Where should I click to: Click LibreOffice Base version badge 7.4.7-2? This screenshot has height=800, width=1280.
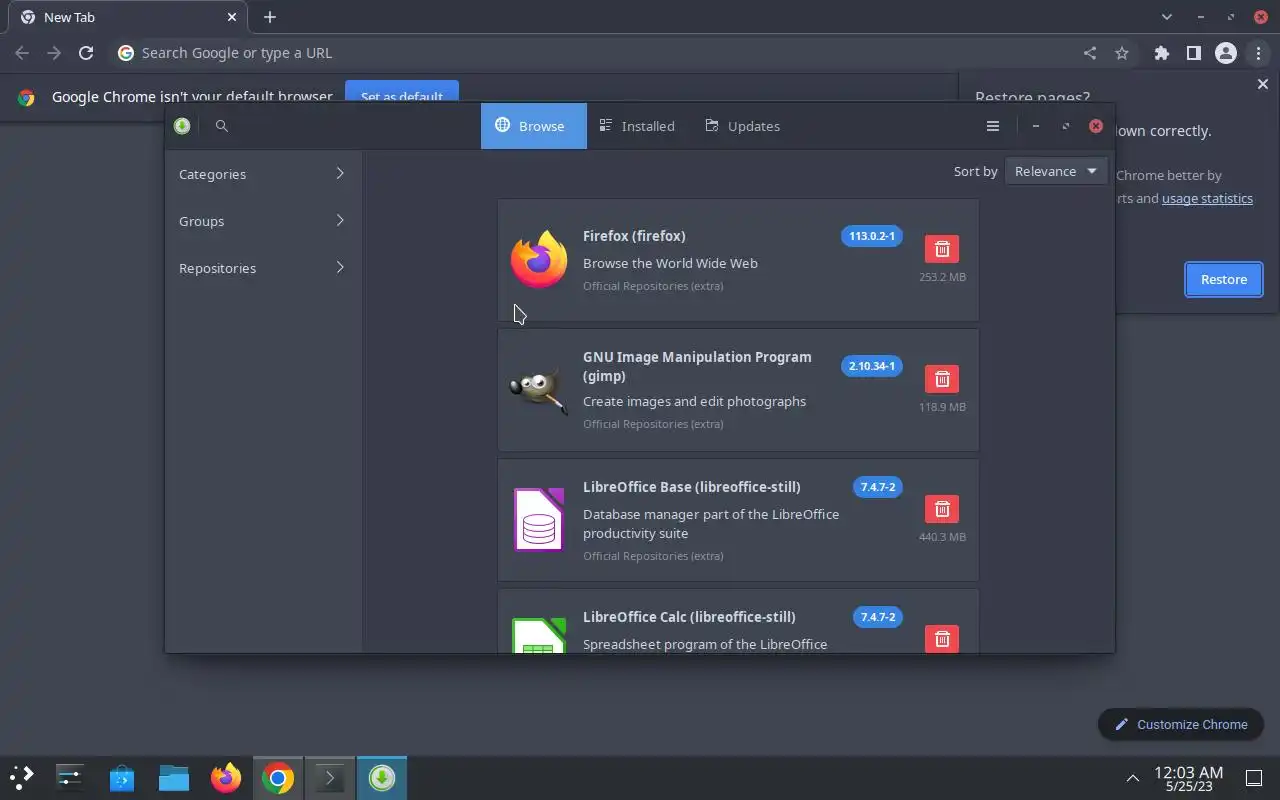click(x=878, y=487)
